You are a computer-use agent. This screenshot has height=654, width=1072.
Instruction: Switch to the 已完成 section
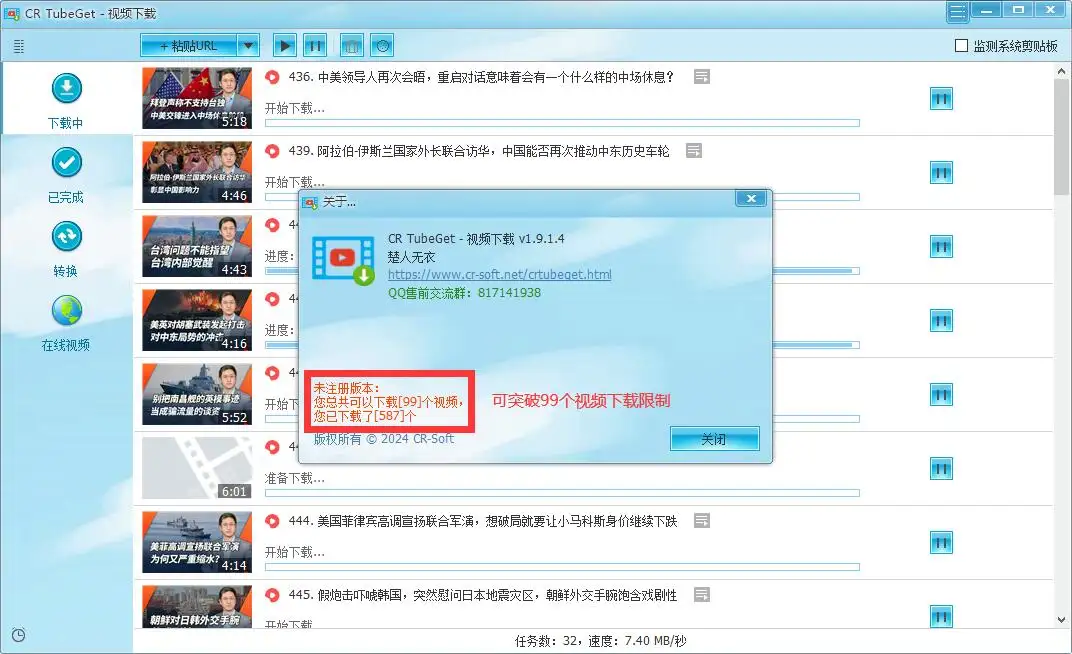[66, 176]
